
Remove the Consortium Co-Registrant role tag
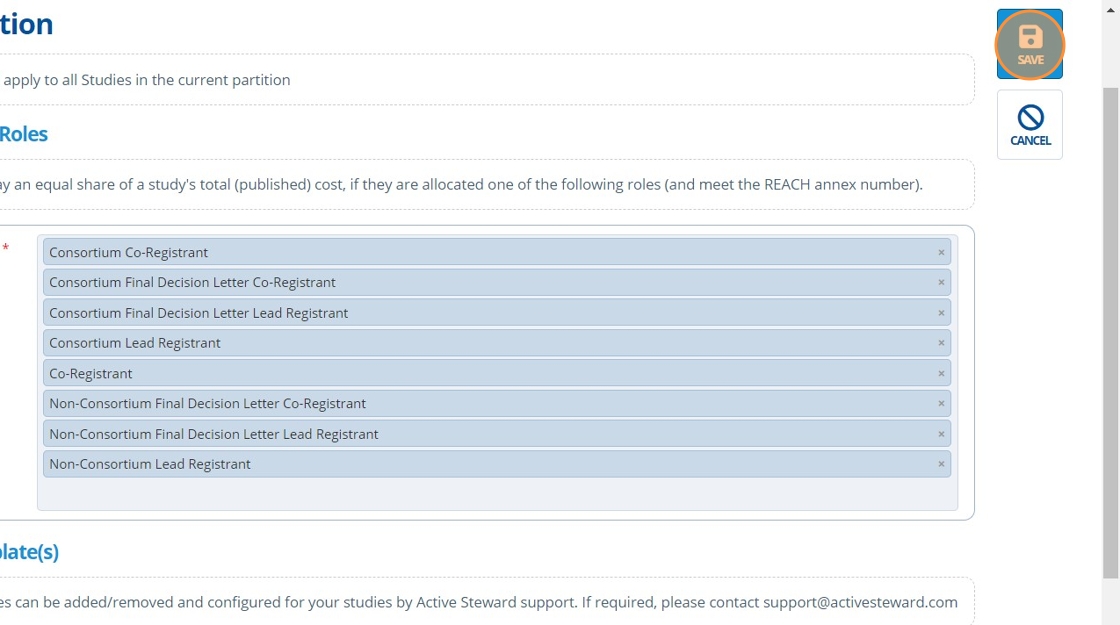click(941, 253)
